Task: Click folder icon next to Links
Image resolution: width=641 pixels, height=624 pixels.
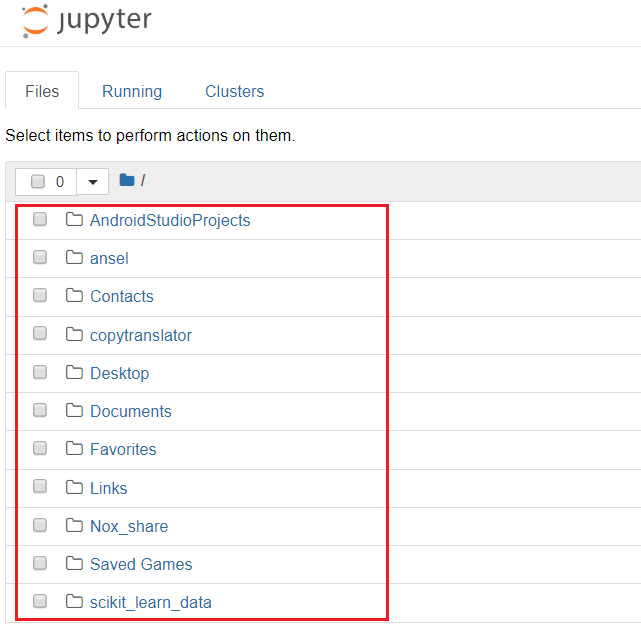Action: point(74,487)
